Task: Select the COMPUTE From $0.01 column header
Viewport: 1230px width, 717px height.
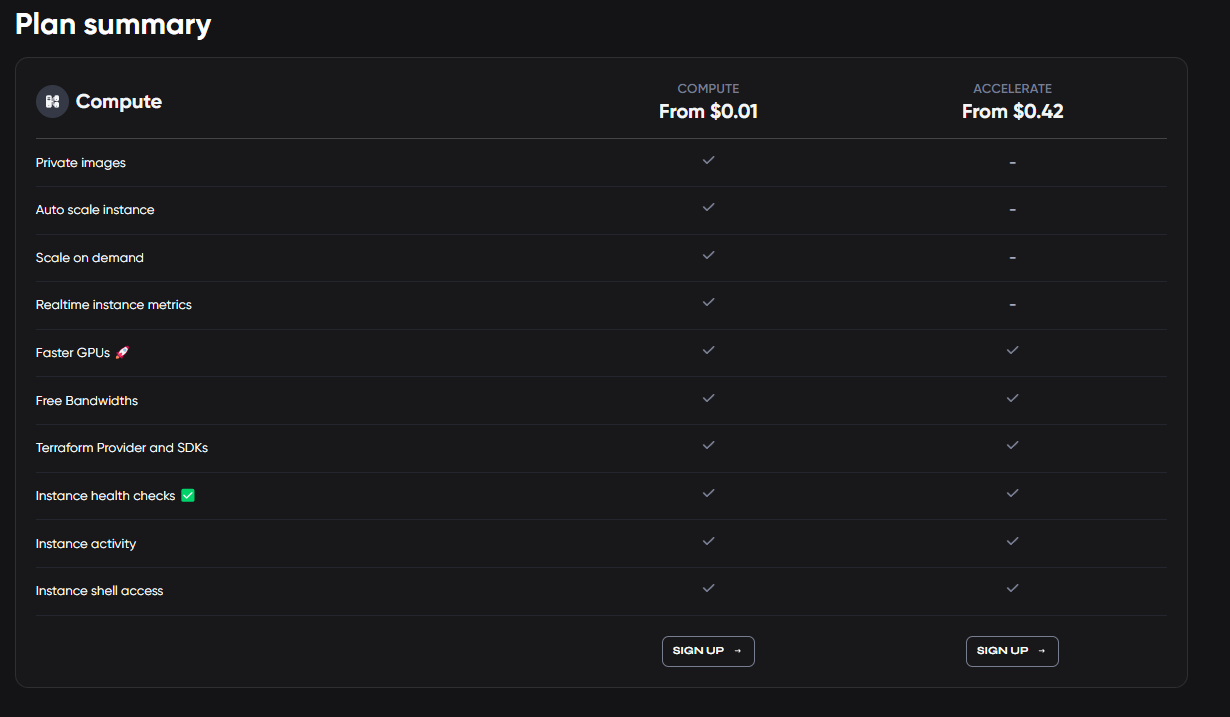Action: [x=708, y=102]
